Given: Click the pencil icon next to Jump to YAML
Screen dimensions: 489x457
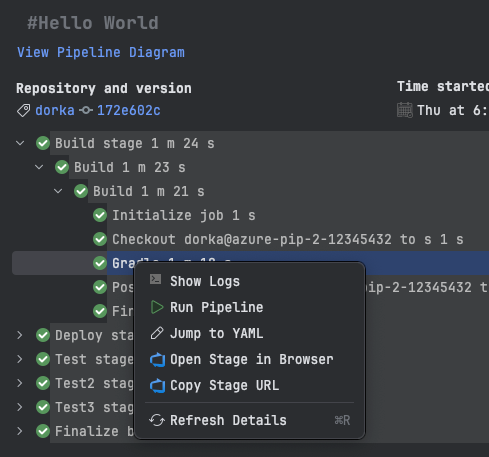Looking at the screenshot, I should pos(157,333).
